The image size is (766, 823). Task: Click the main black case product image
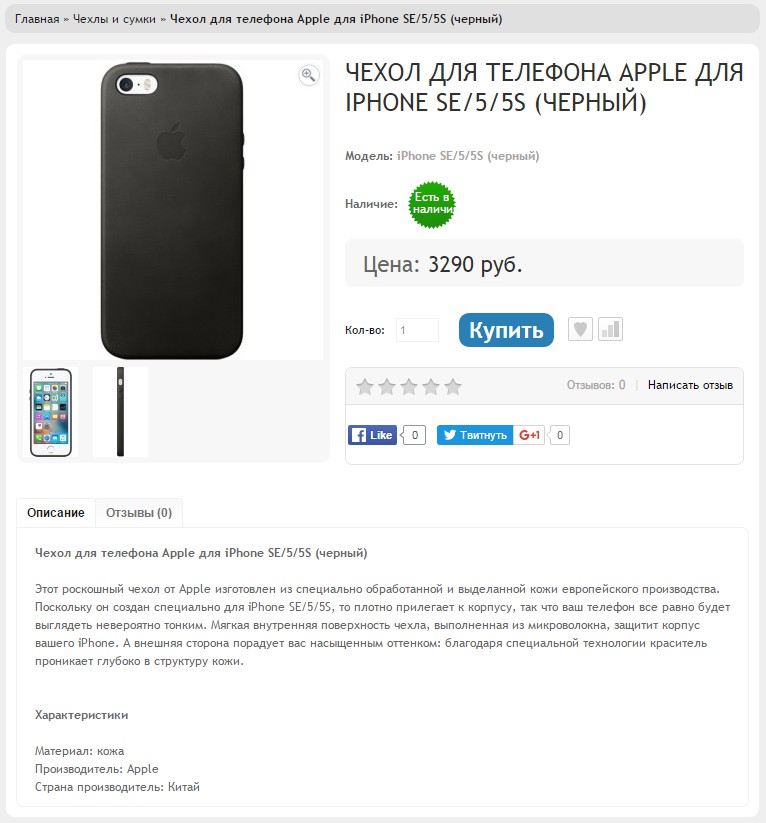click(172, 210)
